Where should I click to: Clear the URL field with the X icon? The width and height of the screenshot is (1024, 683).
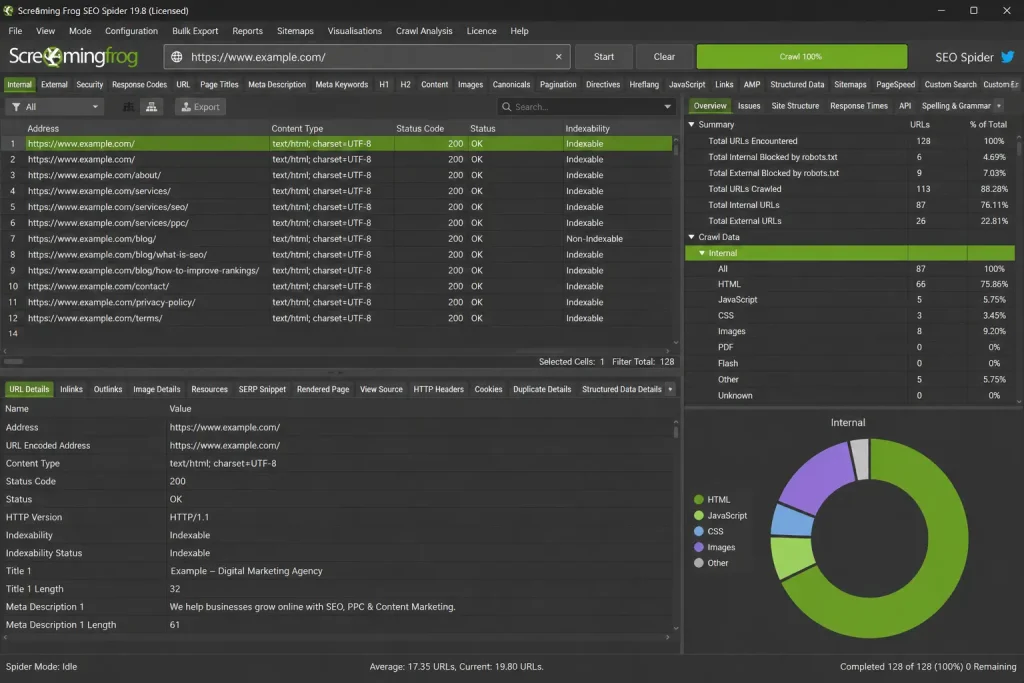558,57
